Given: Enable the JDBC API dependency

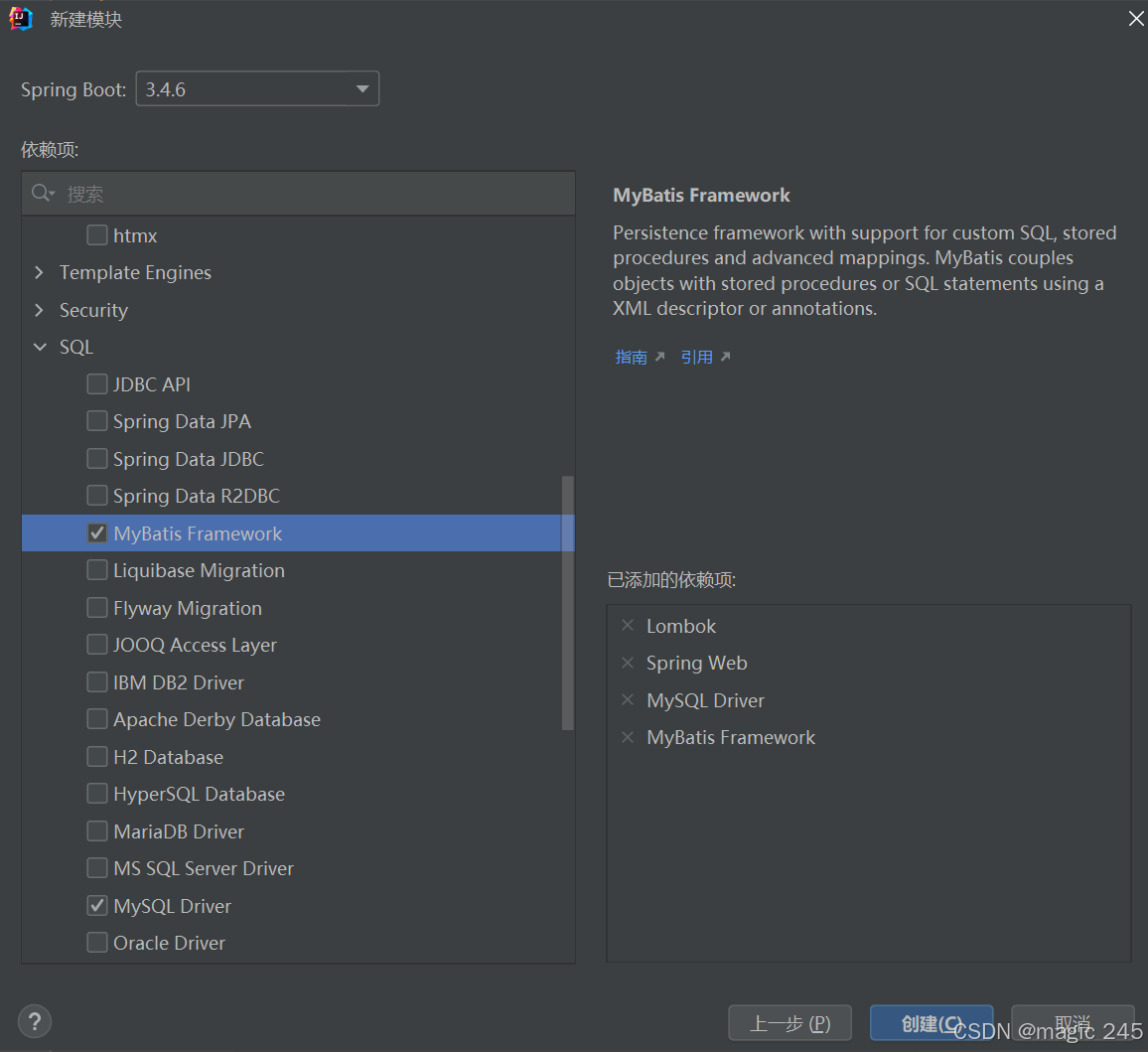Looking at the screenshot, I should pyautogui.click(x=96, y=383).
